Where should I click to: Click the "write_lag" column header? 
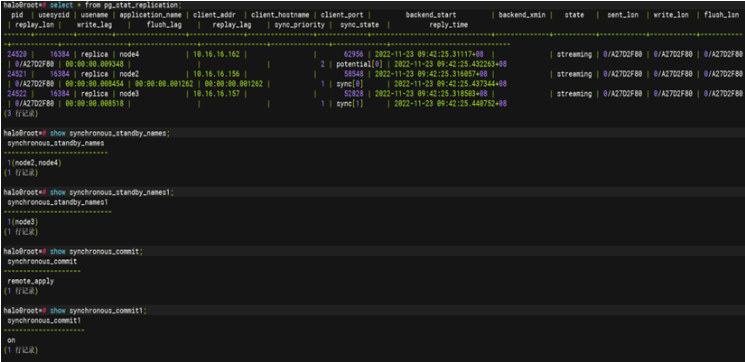click(94, 25)
